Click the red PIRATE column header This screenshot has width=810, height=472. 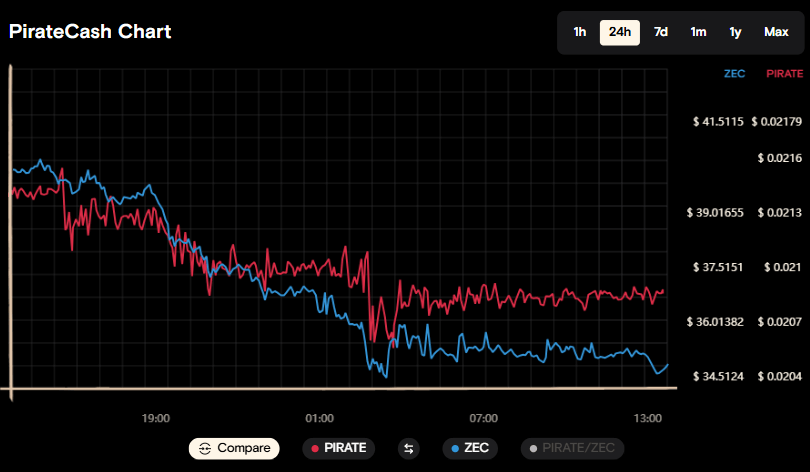(x=784, y=74)
